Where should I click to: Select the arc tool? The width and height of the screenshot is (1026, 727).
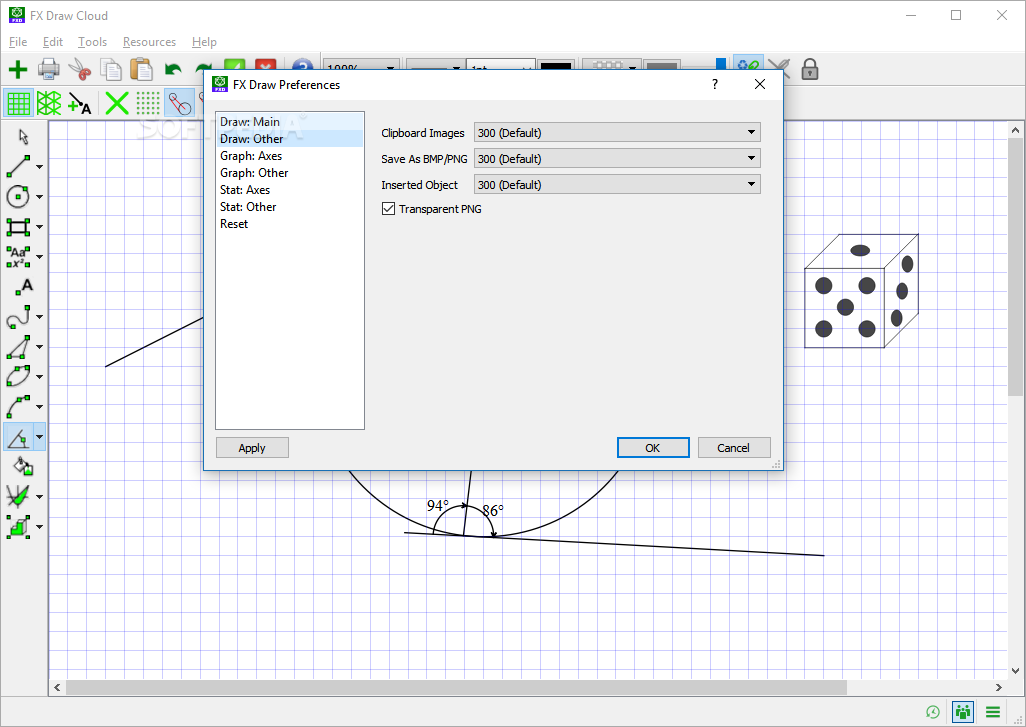tap(18, 406)
